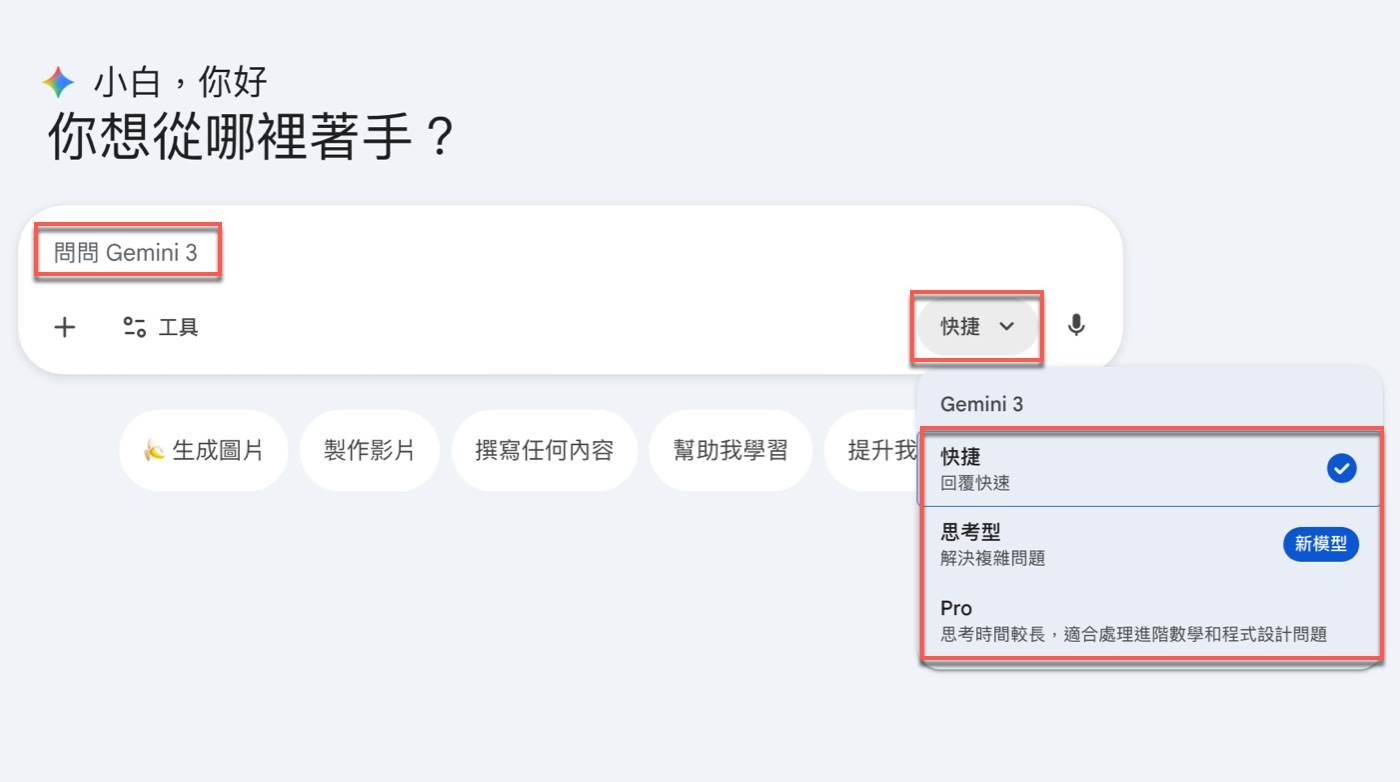Viewport: 1400px width, 782px height.
Task: Click the sliders icon on the 工具 button
Action: pos(134,326)
